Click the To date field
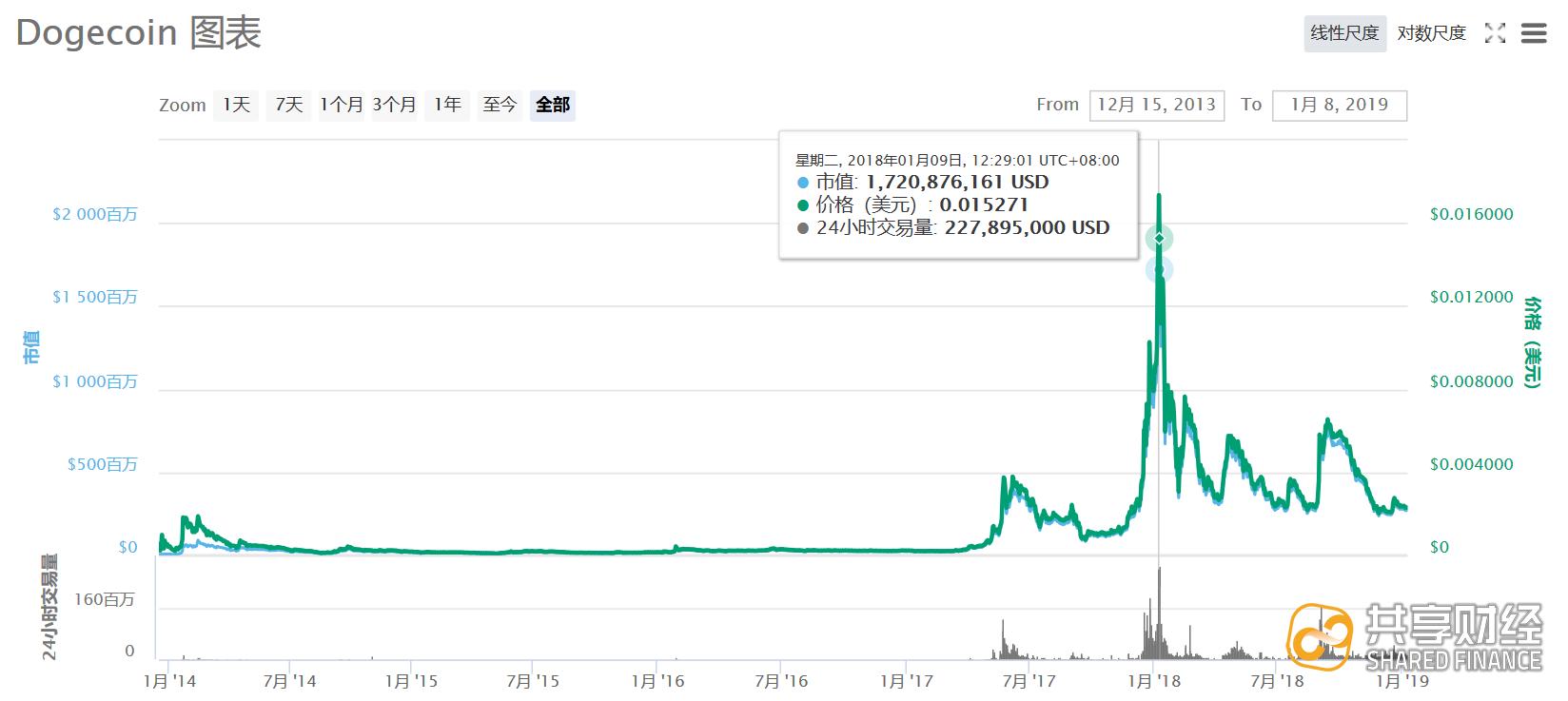 [1339, 105]
